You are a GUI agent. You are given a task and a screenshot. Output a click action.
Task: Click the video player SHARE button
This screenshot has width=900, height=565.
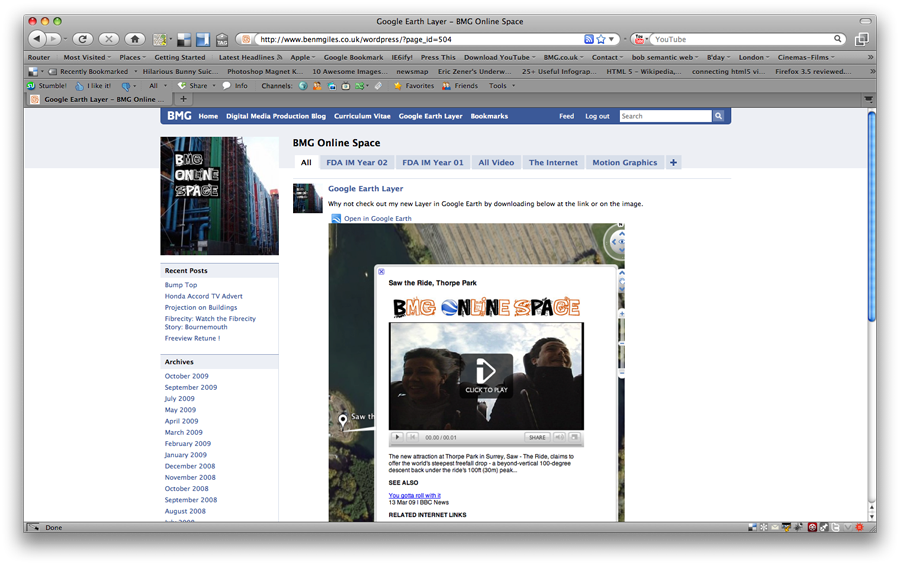[x=537, y=438]
